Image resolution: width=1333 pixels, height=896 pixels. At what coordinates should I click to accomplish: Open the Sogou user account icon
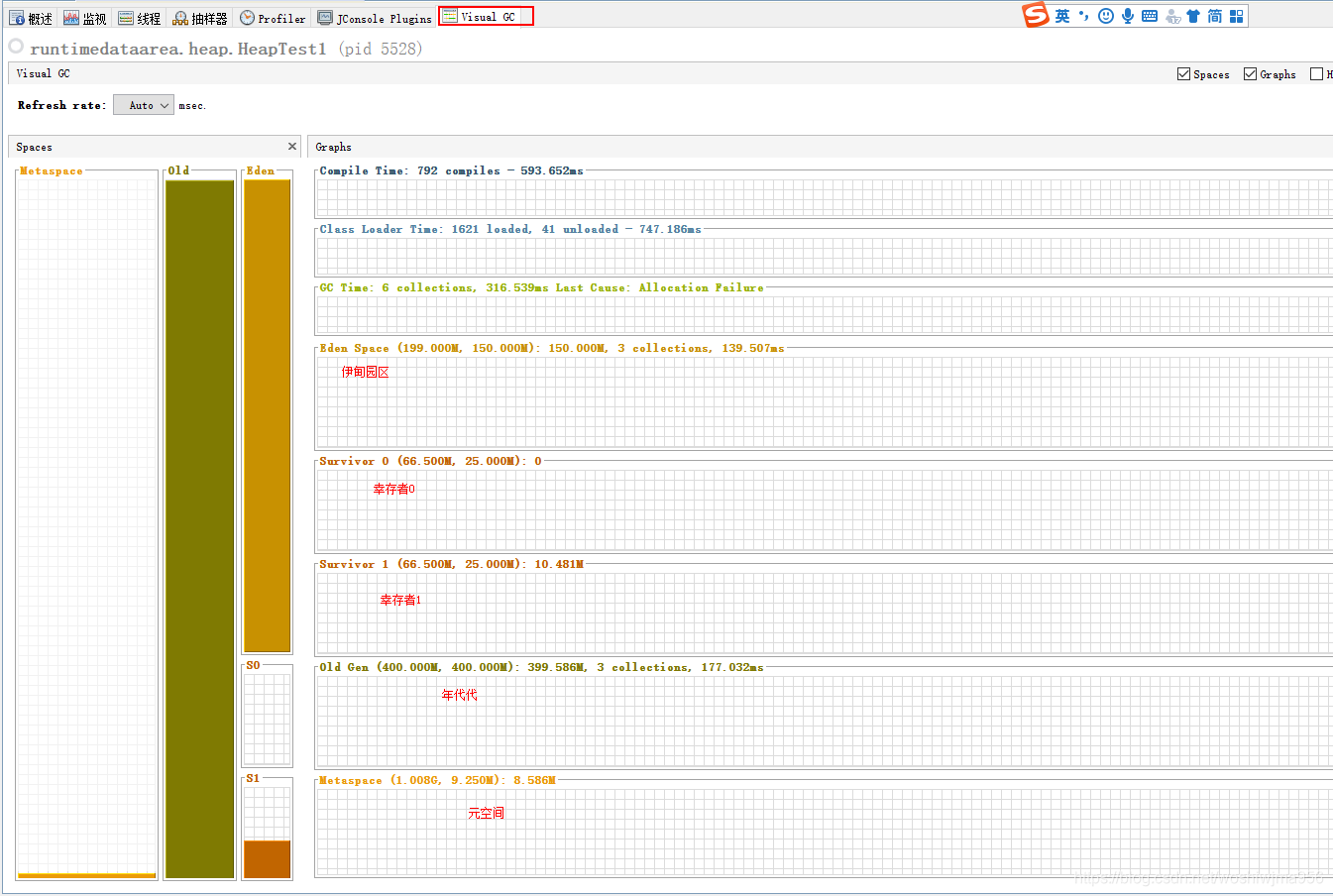tap(1172, 16)
